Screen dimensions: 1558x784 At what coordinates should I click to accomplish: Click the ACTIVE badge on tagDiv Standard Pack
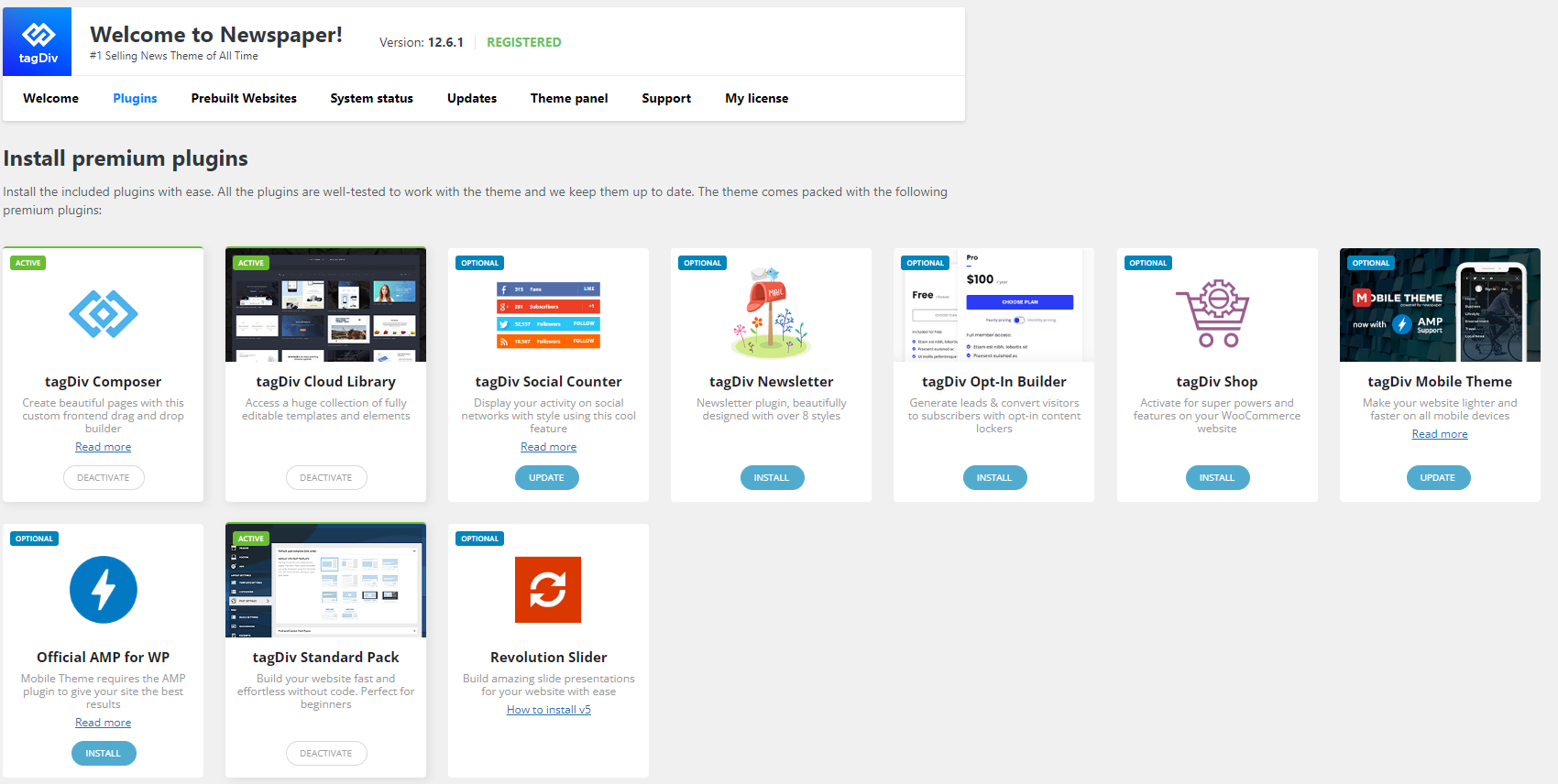point(251,539)
